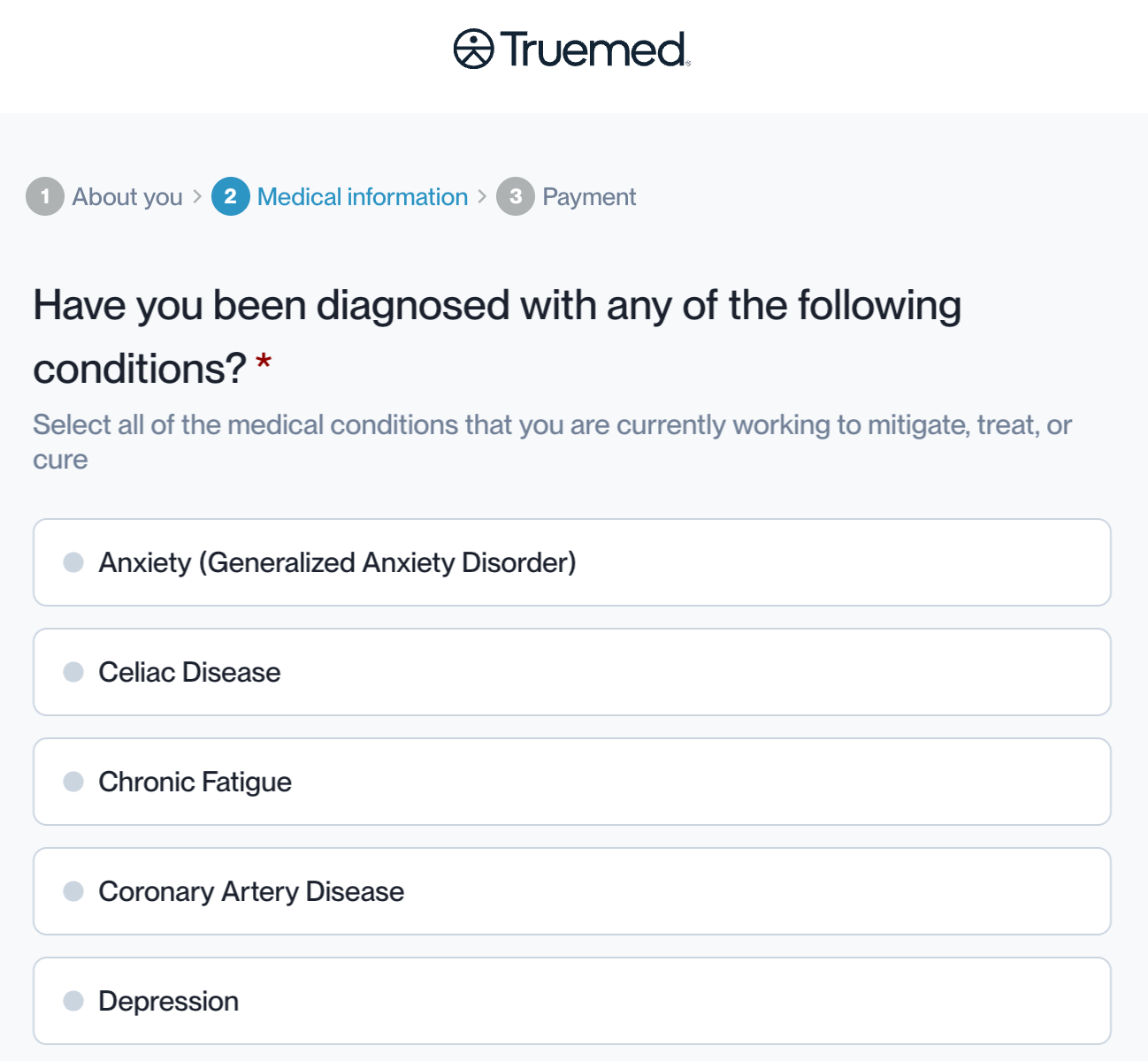Tick the Celiac Disease selection dot
1148x1061 pixels.
(x=73, y=672)
